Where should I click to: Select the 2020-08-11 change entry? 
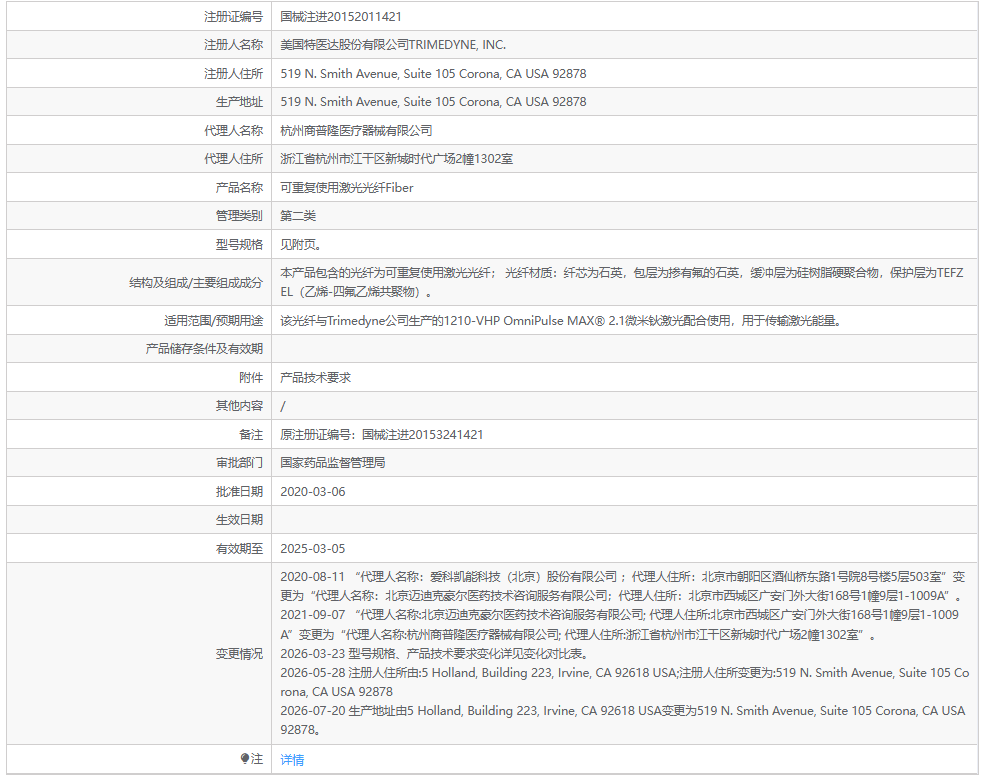pyautogui.click(x=623, y=586)
